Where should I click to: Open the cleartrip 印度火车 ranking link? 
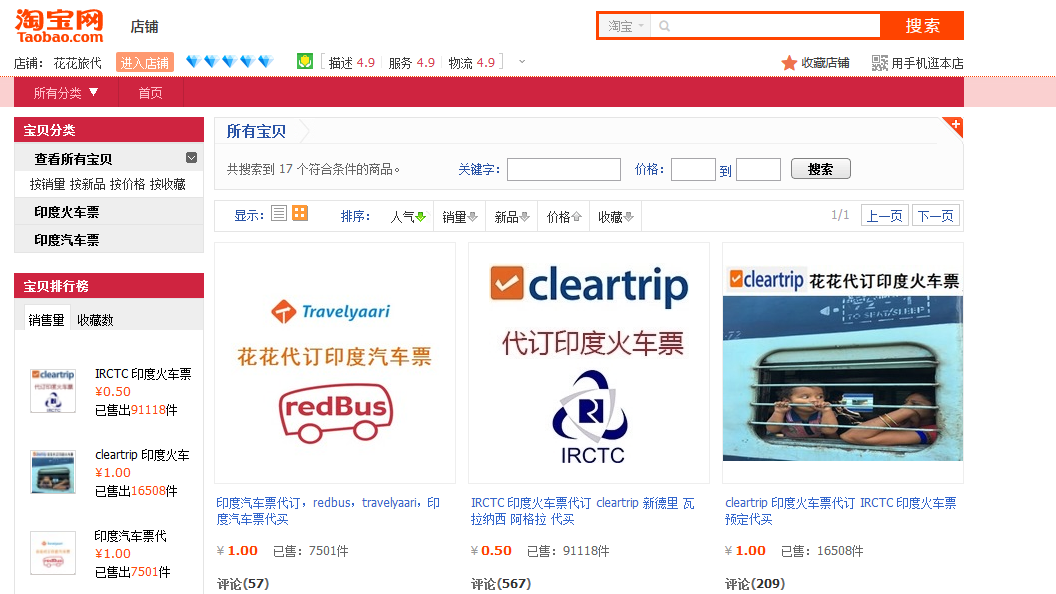click(x=142, y=455)
